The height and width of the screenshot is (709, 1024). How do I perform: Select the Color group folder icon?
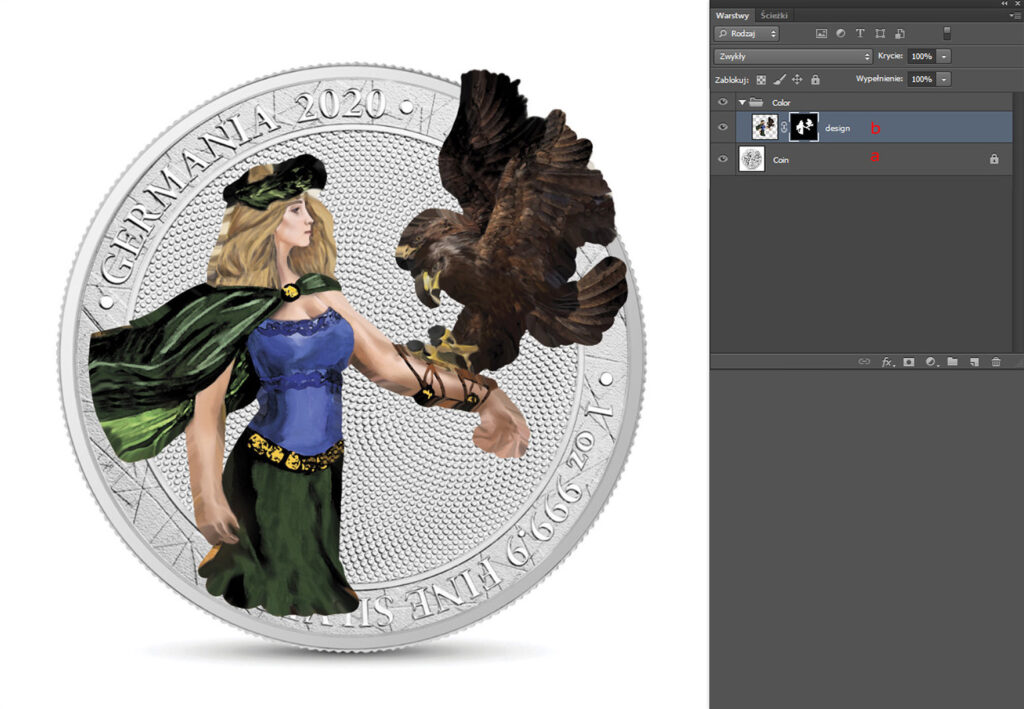[x=756, y=102]
